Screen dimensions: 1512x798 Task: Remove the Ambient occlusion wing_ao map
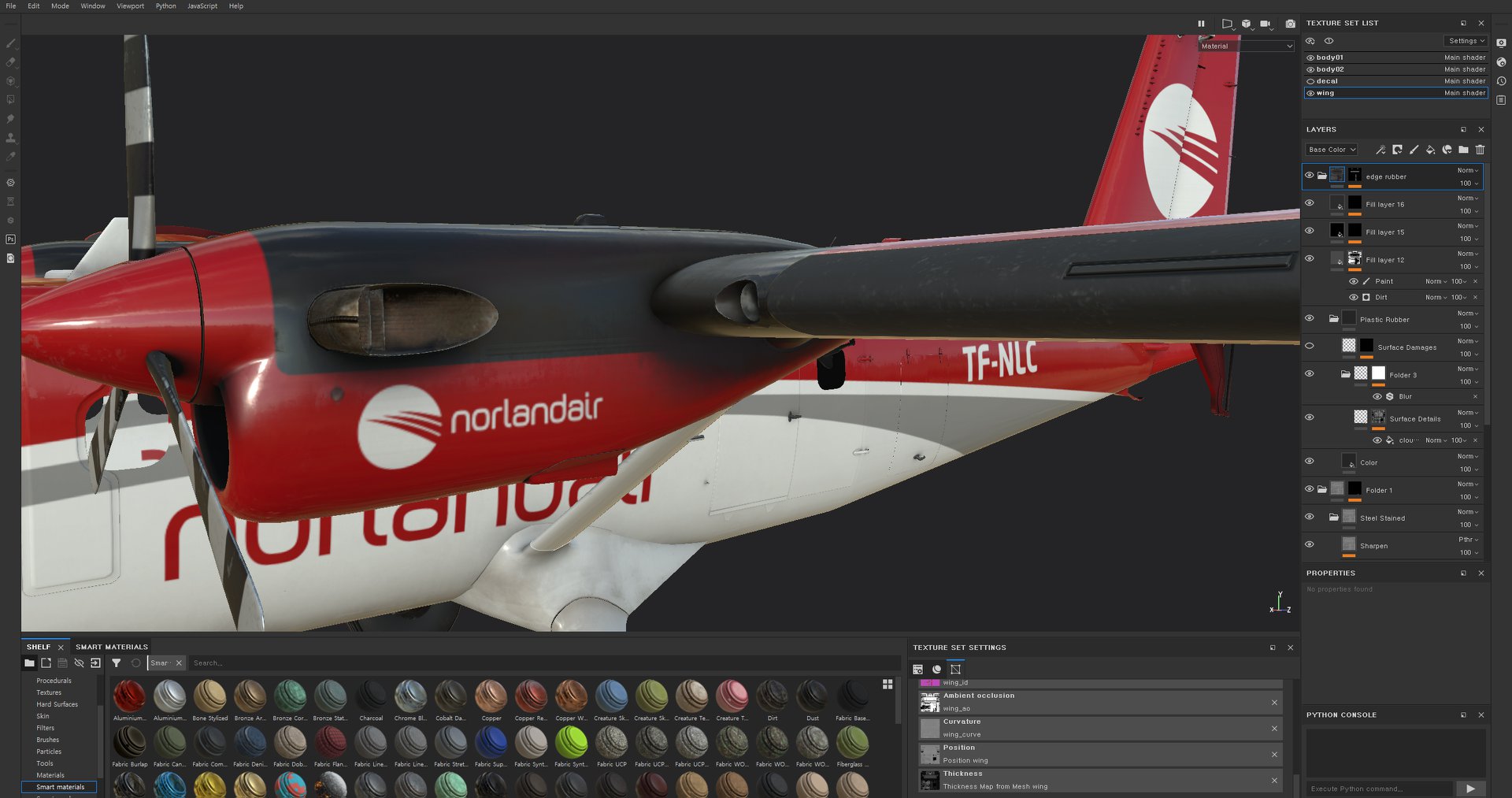pos(1274,702)
